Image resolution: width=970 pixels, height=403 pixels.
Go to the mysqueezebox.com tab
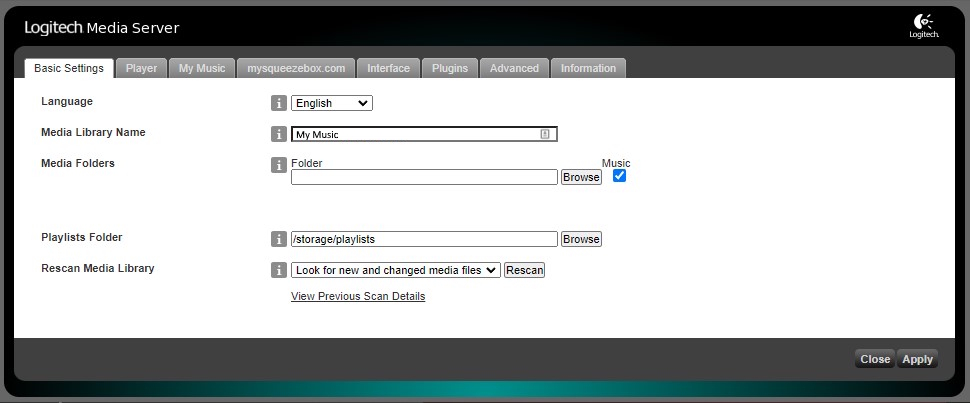point(296,68)
